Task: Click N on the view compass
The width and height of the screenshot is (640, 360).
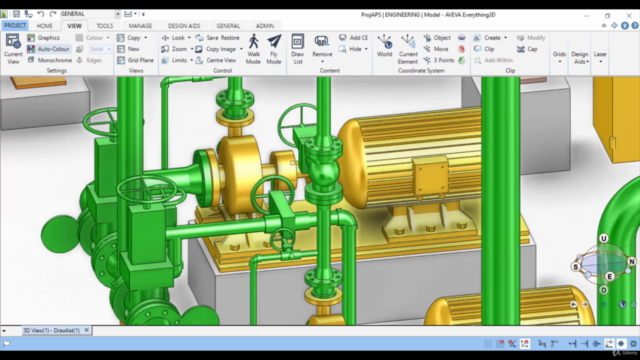Action: click(x=631, y=261)
